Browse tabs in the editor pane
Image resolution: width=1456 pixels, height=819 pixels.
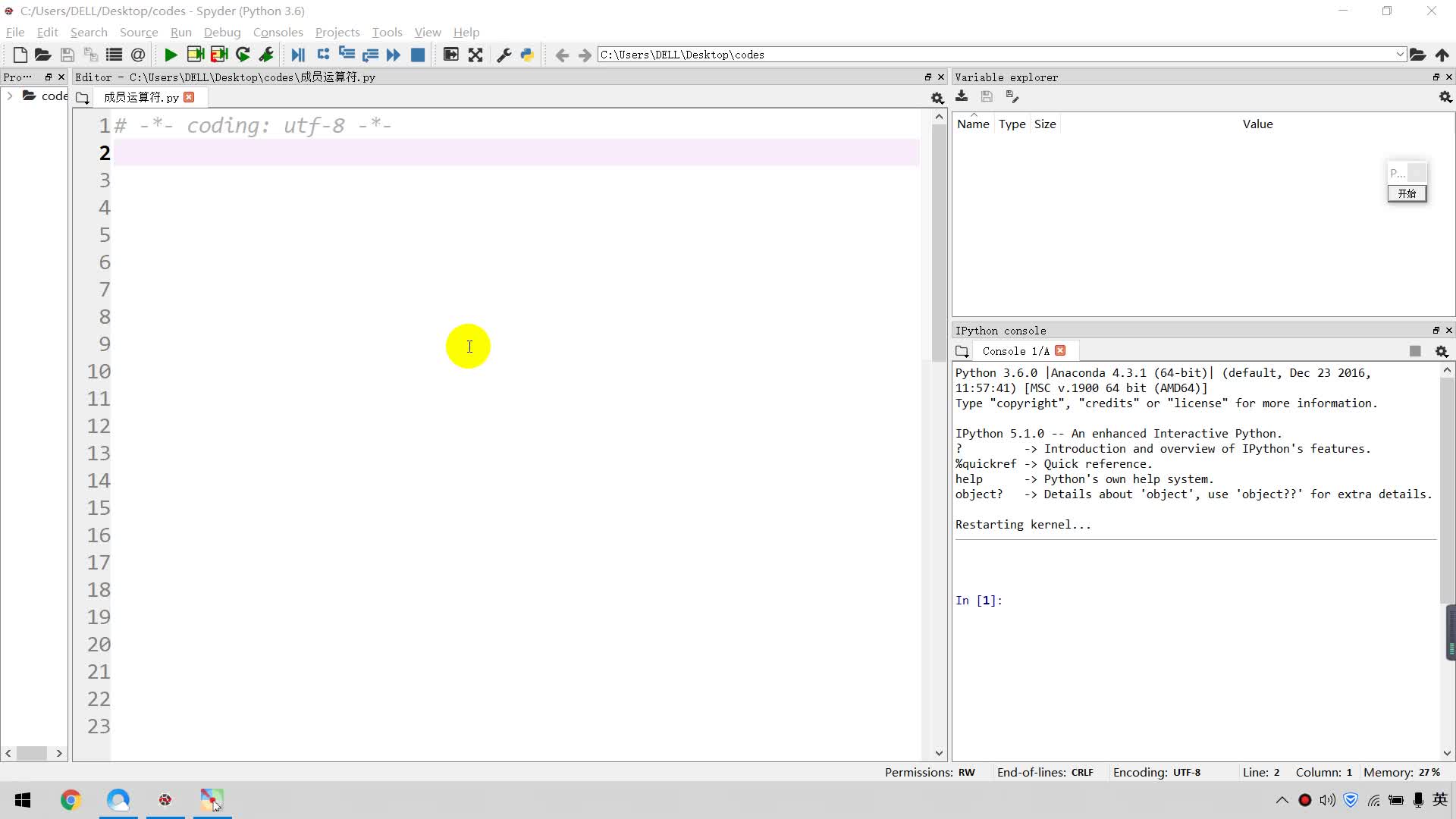click(83, 98)
